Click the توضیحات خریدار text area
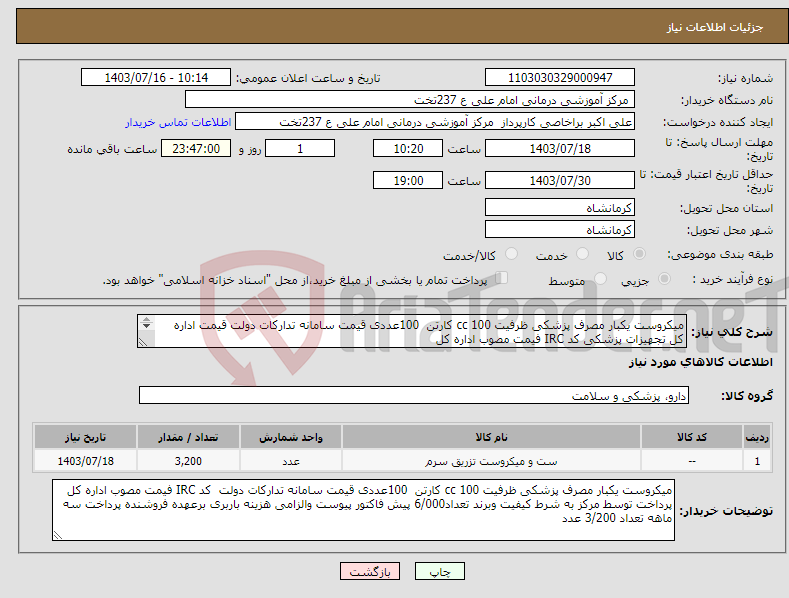Viewport: 789px width, 598px height. coord(363,510)
